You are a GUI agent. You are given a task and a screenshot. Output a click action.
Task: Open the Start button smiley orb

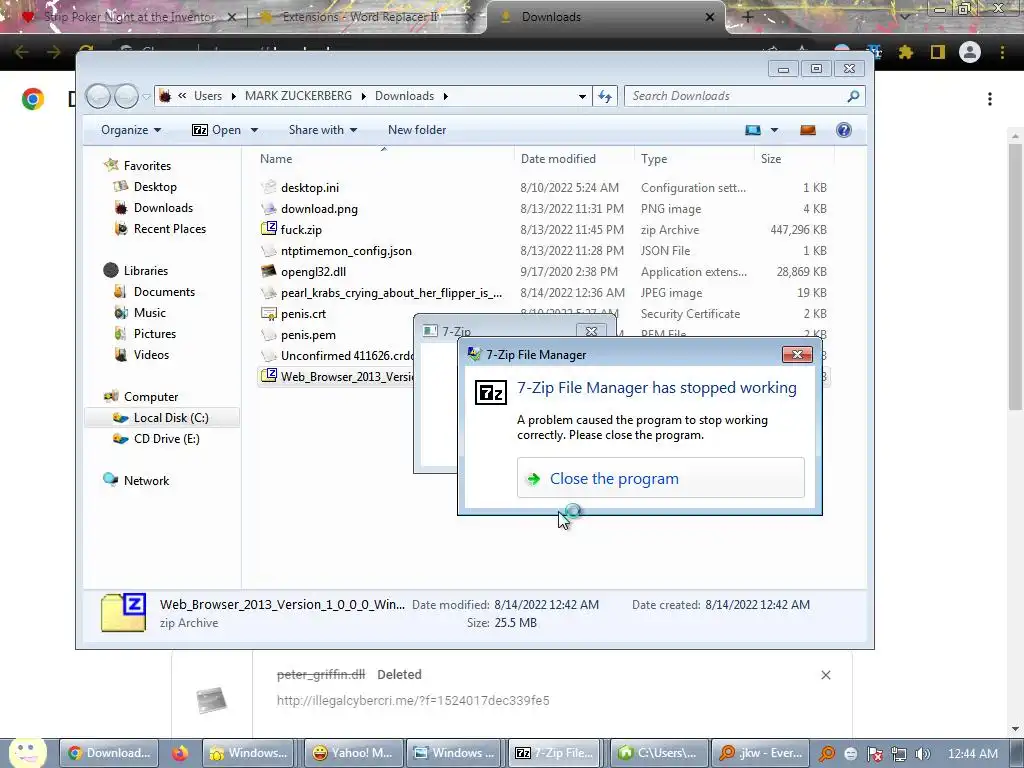27,752
